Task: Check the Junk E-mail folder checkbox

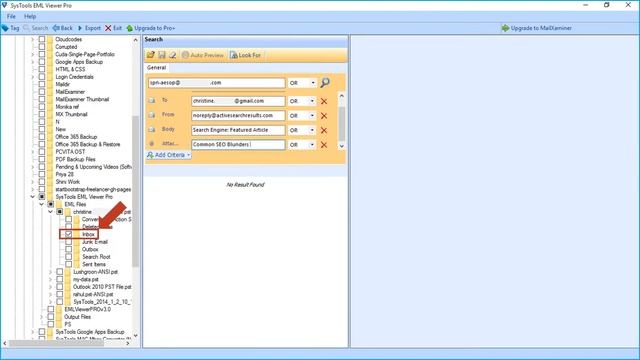Action: pos(68,242)
